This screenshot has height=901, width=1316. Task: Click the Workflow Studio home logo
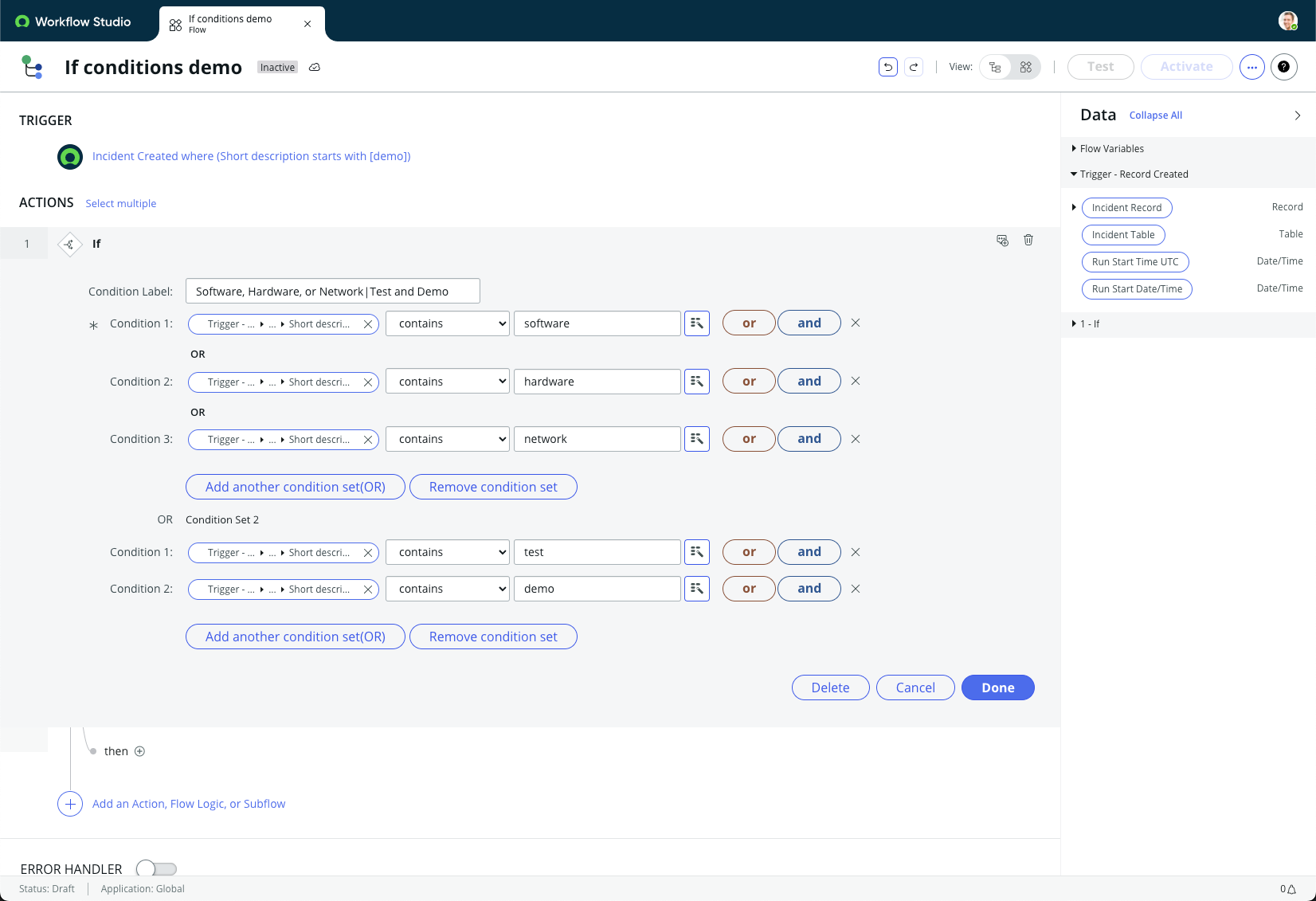click(73, 22)
